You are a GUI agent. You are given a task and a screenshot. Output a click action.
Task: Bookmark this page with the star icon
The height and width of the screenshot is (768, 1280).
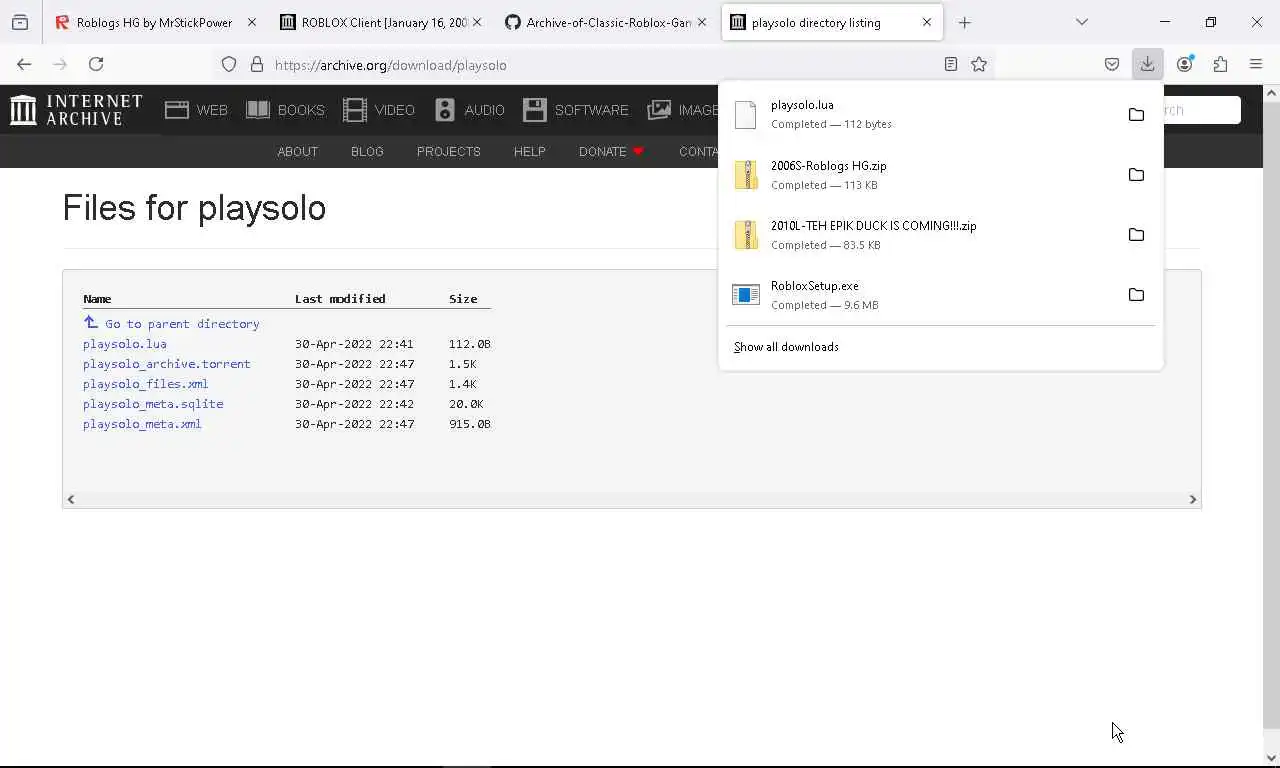[x=979, y=65]
